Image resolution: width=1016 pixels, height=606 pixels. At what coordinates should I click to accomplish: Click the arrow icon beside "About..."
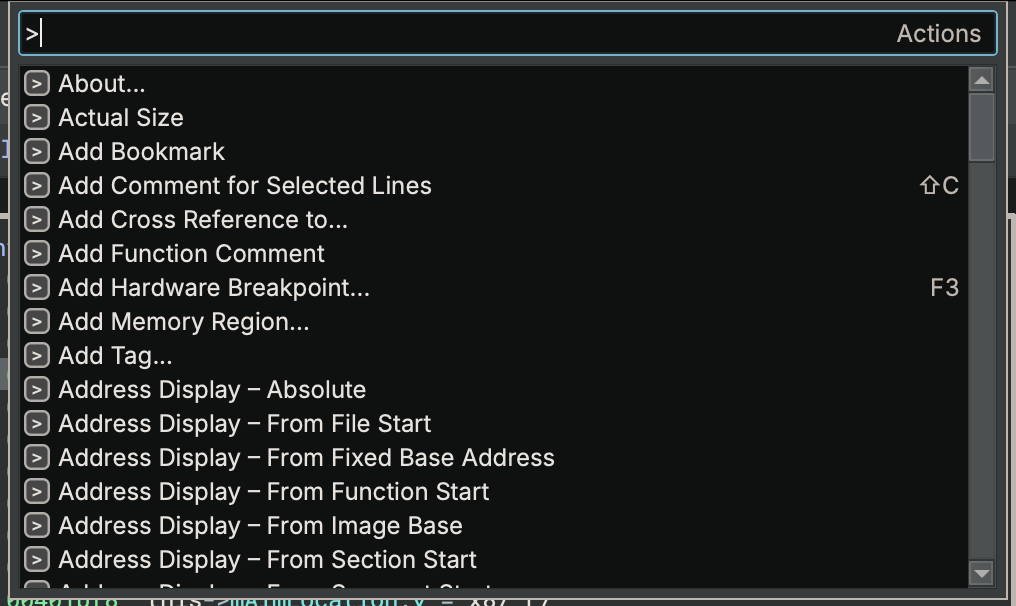[36, 83]
